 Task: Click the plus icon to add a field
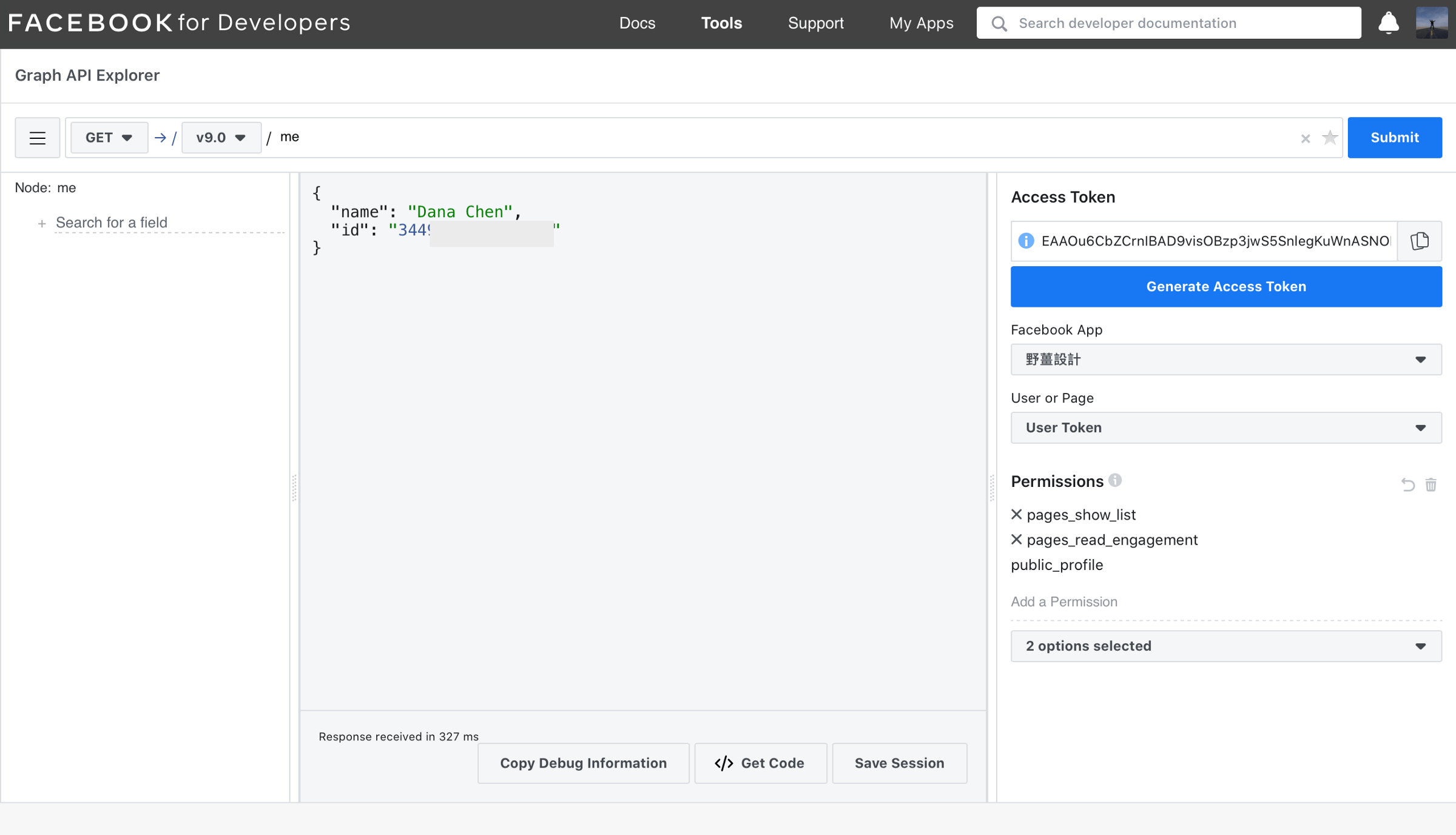(42, 224)
